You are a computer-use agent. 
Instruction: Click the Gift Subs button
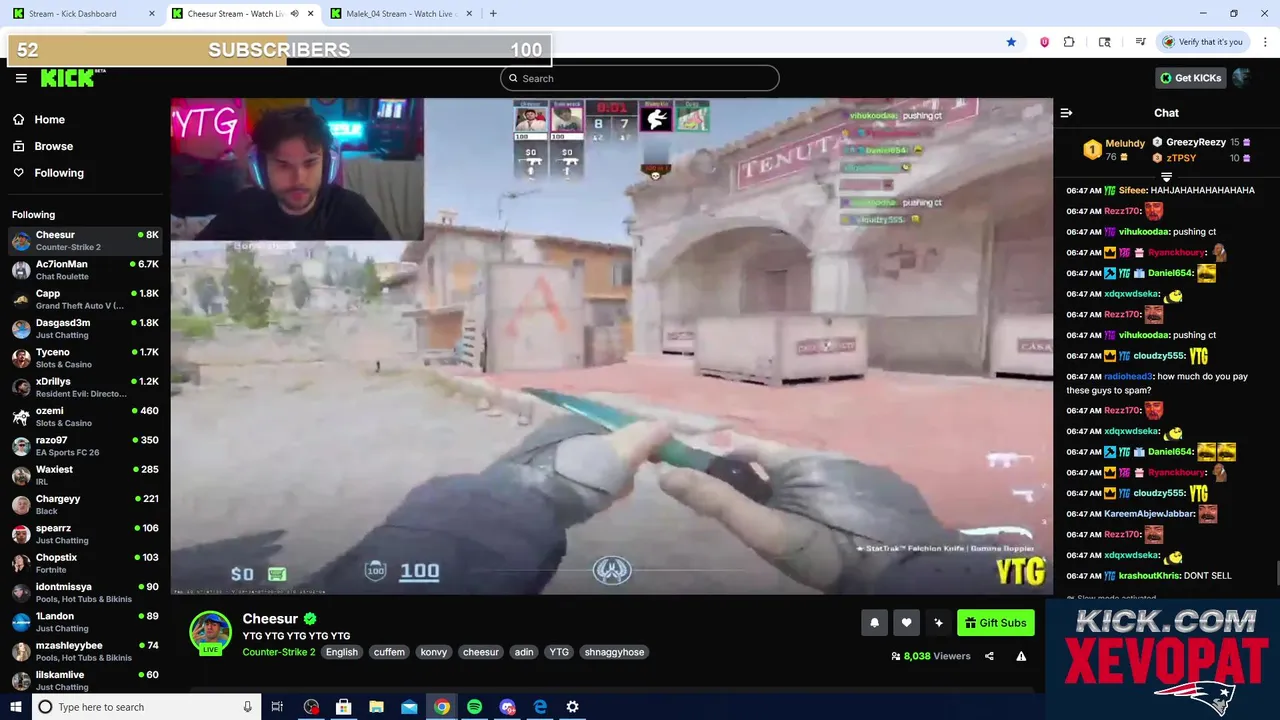point(995,623)
